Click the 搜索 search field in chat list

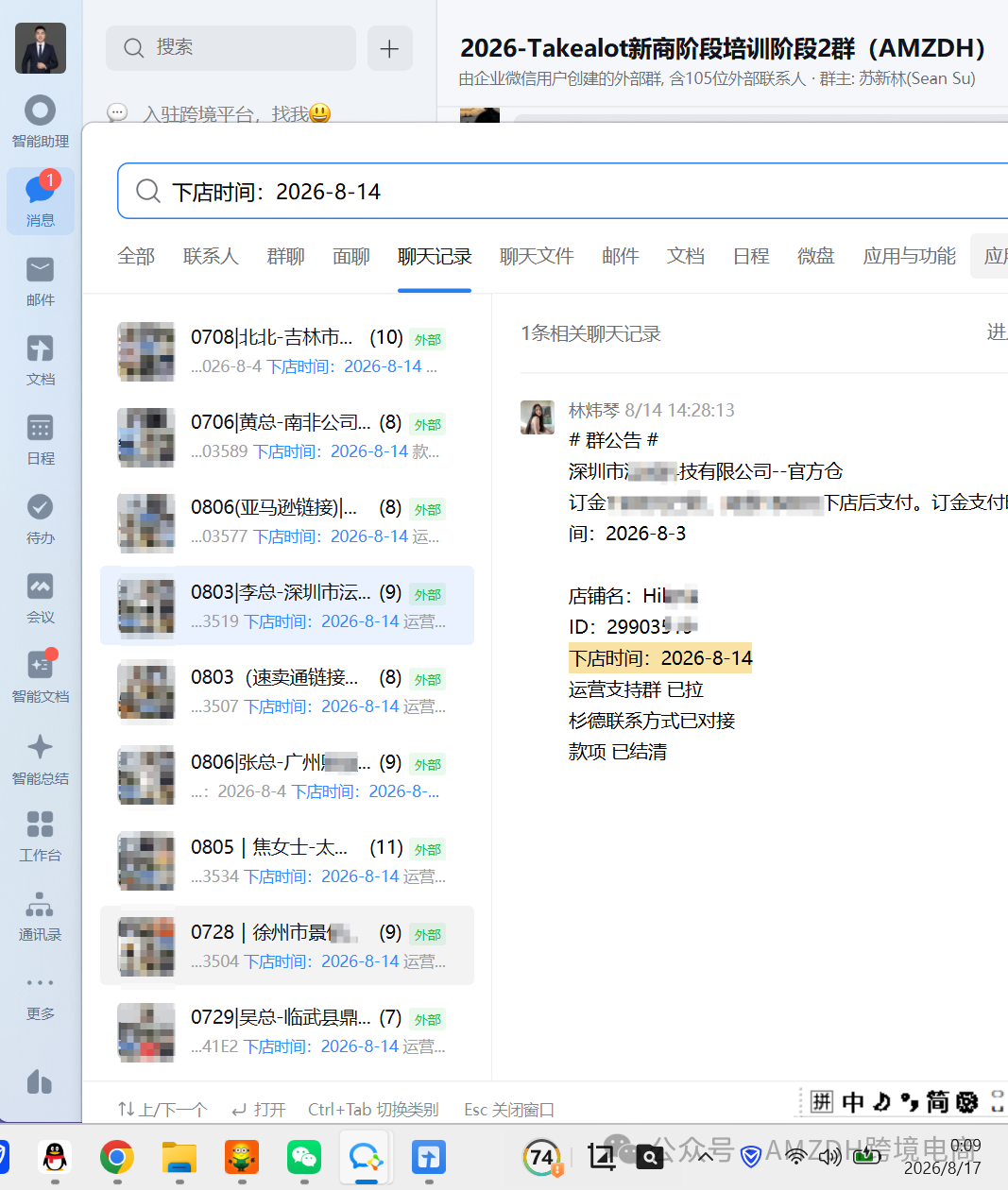coord(231,48)
